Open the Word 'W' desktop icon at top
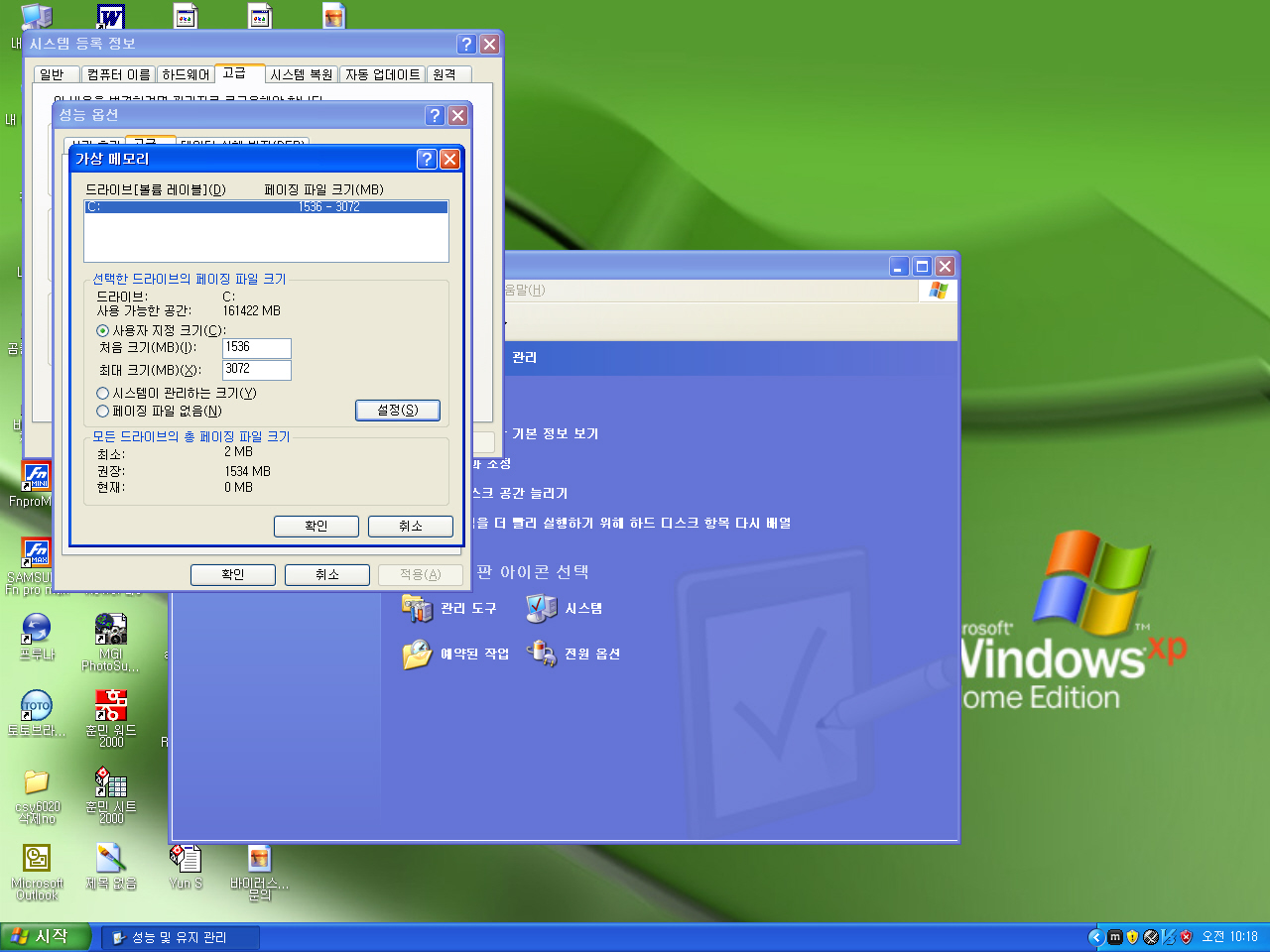Screen dimensions: 1270x952 click(110, 16)
